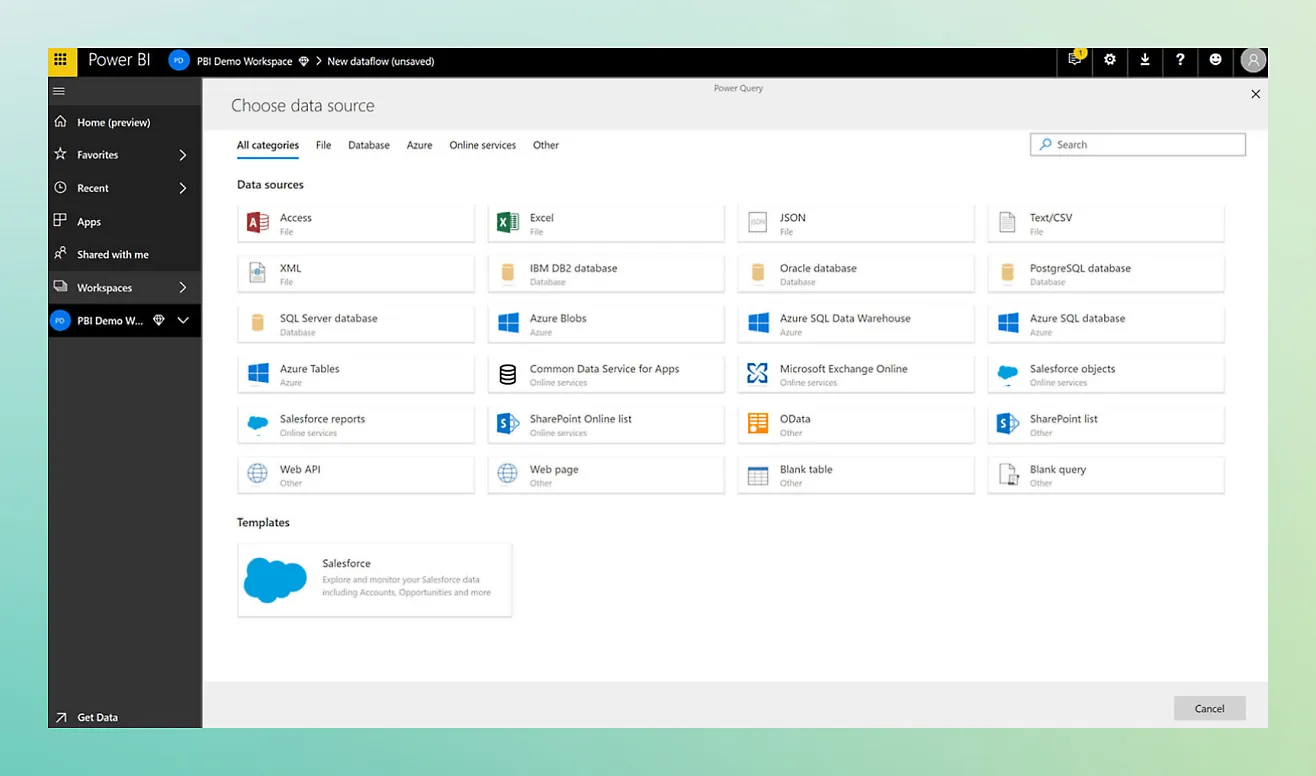Viewport: 1316px width, 776px height.
Task: Open the settings gear icon
Action: click(x=1110, y=60)
